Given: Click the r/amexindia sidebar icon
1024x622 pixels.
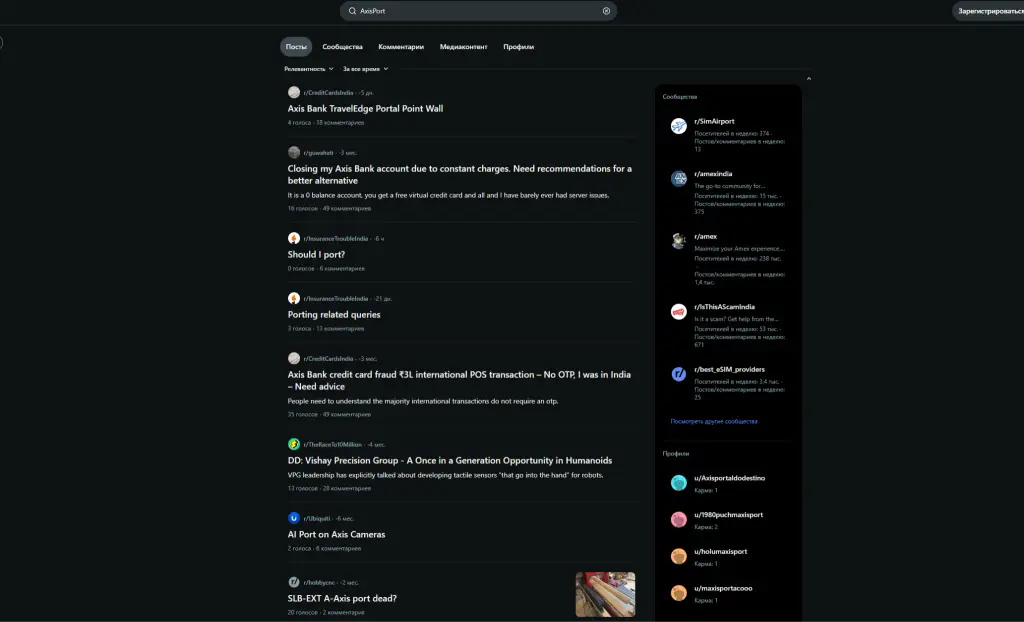Looking at the screenshot, I should 679,178.
